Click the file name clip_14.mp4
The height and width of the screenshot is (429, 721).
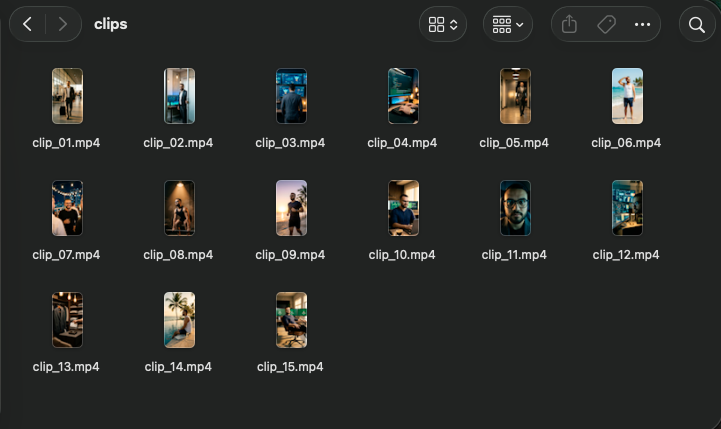click(x=178, y=367)
